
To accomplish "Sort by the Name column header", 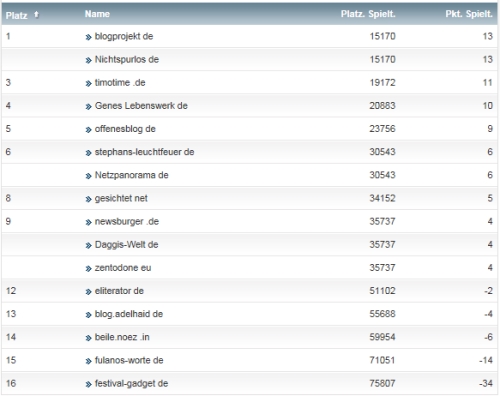I will coord(97,14).
